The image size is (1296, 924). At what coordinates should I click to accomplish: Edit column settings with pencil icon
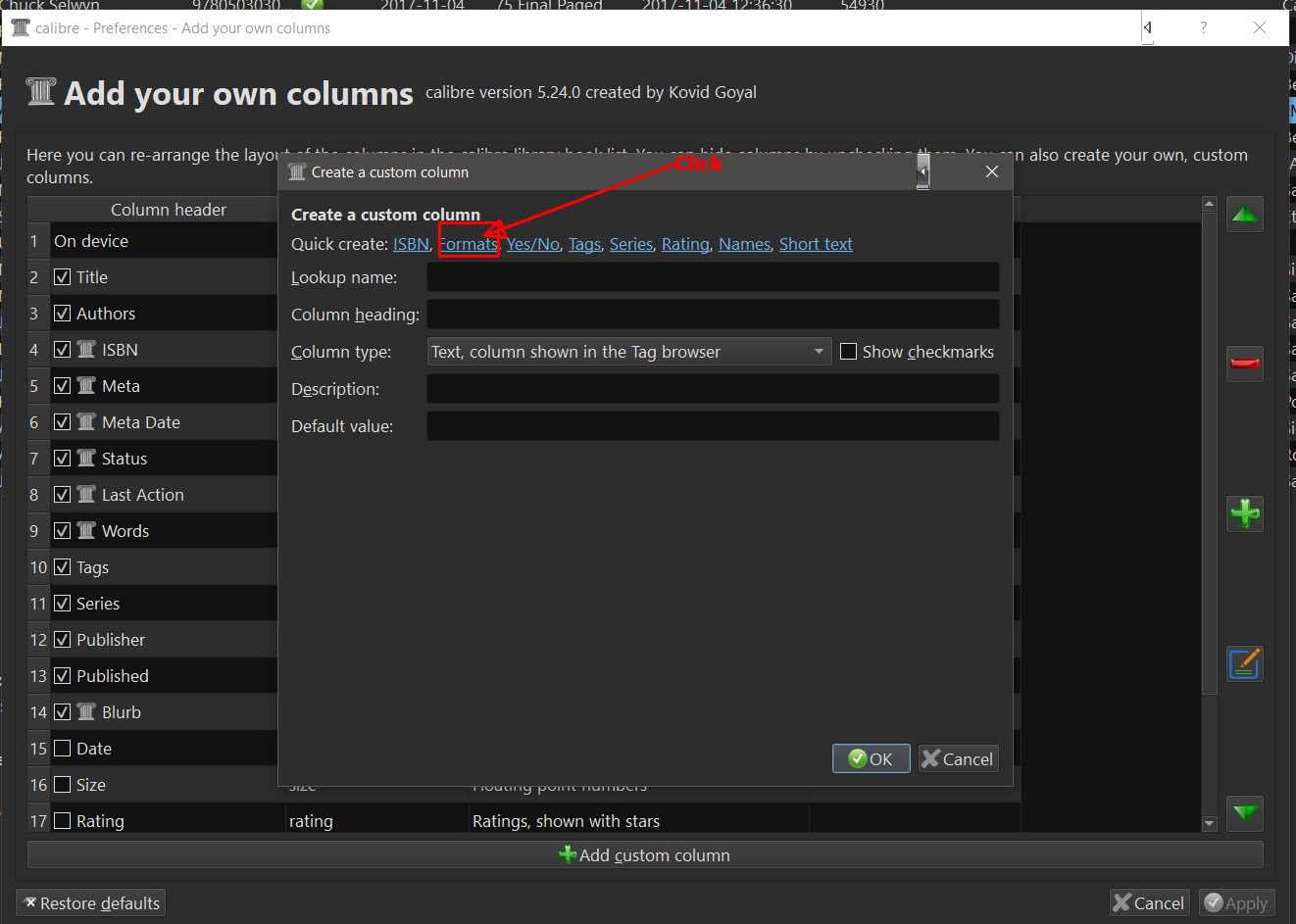pos(1245,663)
